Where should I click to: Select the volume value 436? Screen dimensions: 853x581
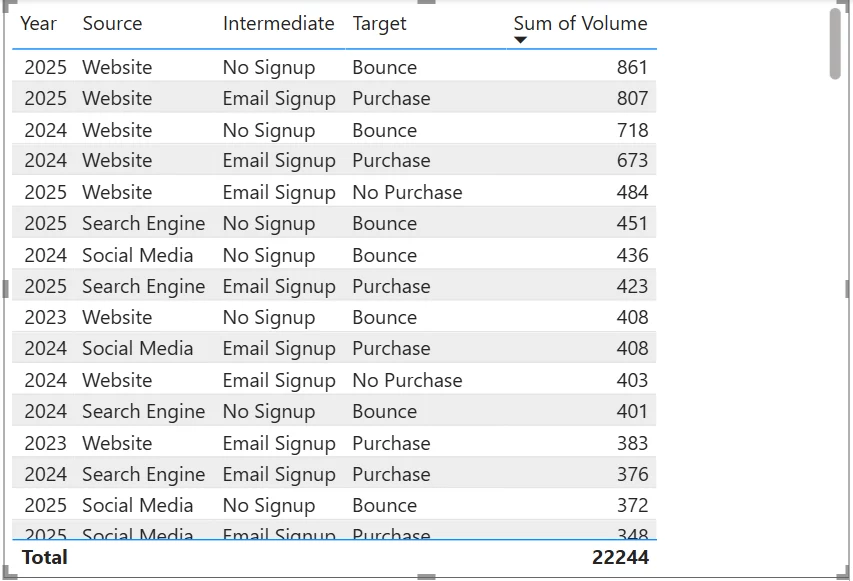coord(632,256)
